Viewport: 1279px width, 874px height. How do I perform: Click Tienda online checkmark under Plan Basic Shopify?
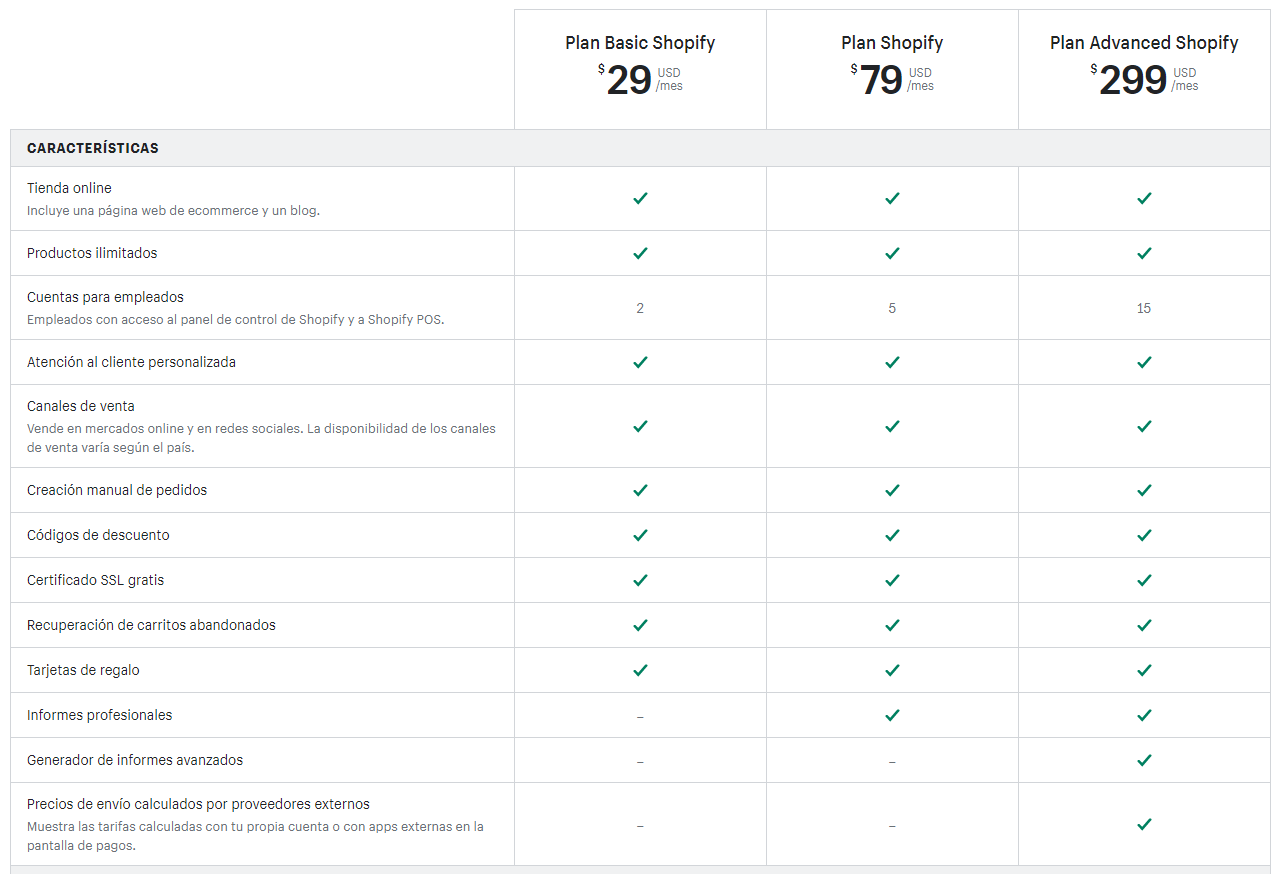pos(640,198)
